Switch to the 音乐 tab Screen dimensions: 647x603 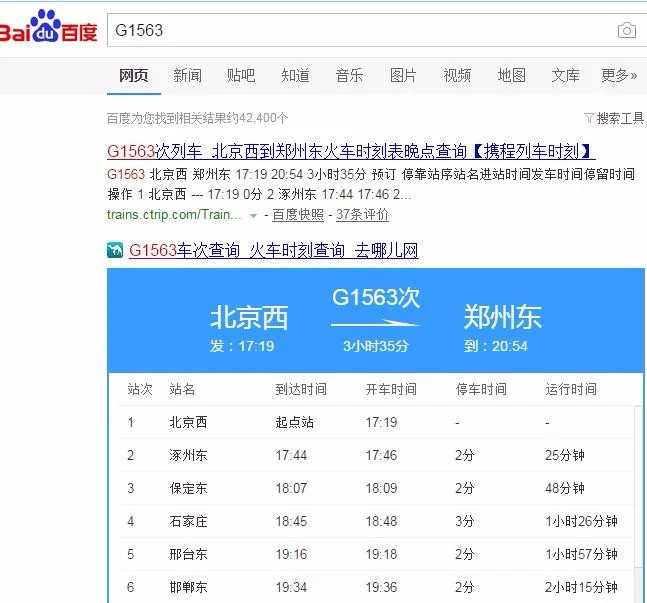(349, 76)
